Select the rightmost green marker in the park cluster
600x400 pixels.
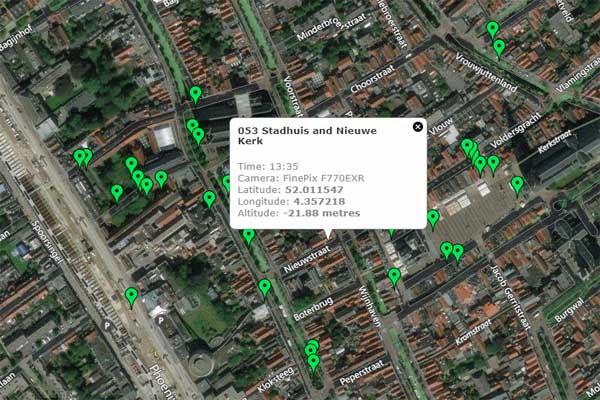[161, 180]
